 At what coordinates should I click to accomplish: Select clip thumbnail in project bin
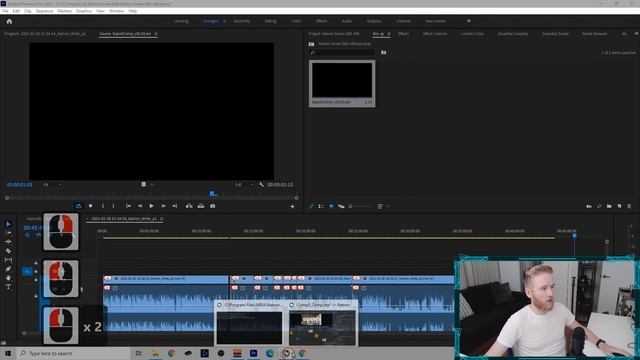pyautogui.click(x=342, y=80)
